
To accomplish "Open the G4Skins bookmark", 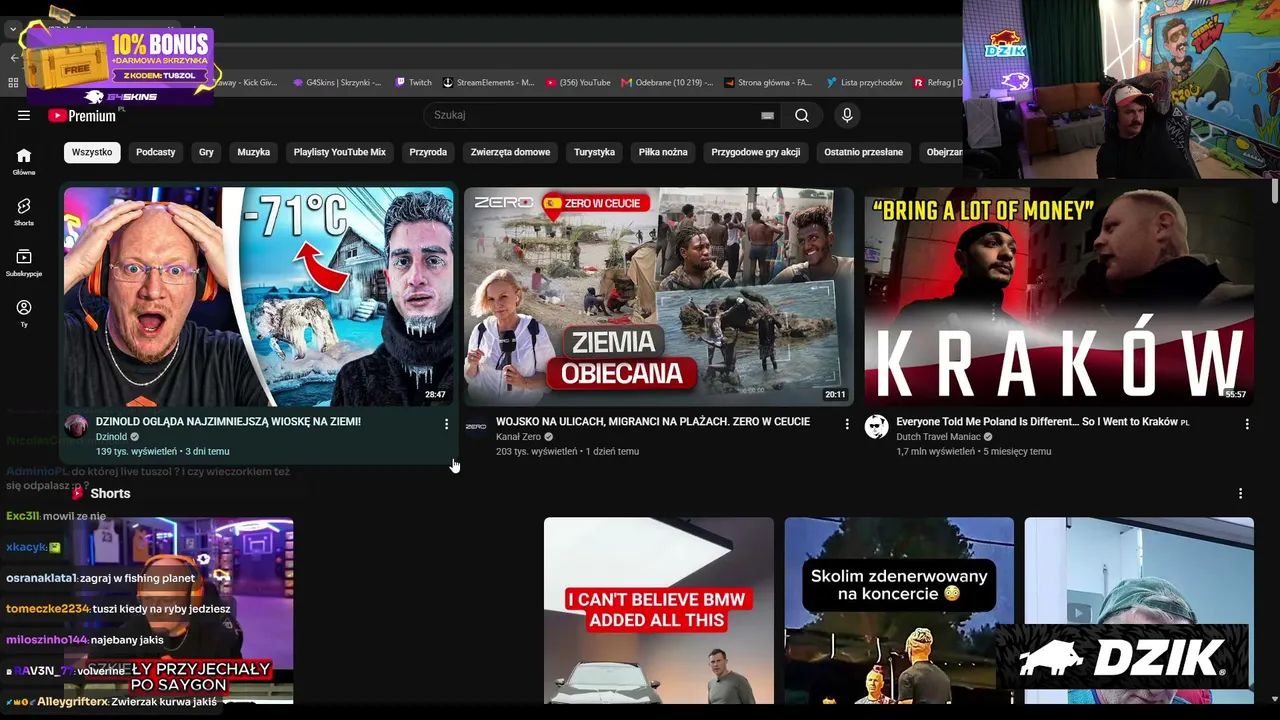I will (x=337, y=83).
